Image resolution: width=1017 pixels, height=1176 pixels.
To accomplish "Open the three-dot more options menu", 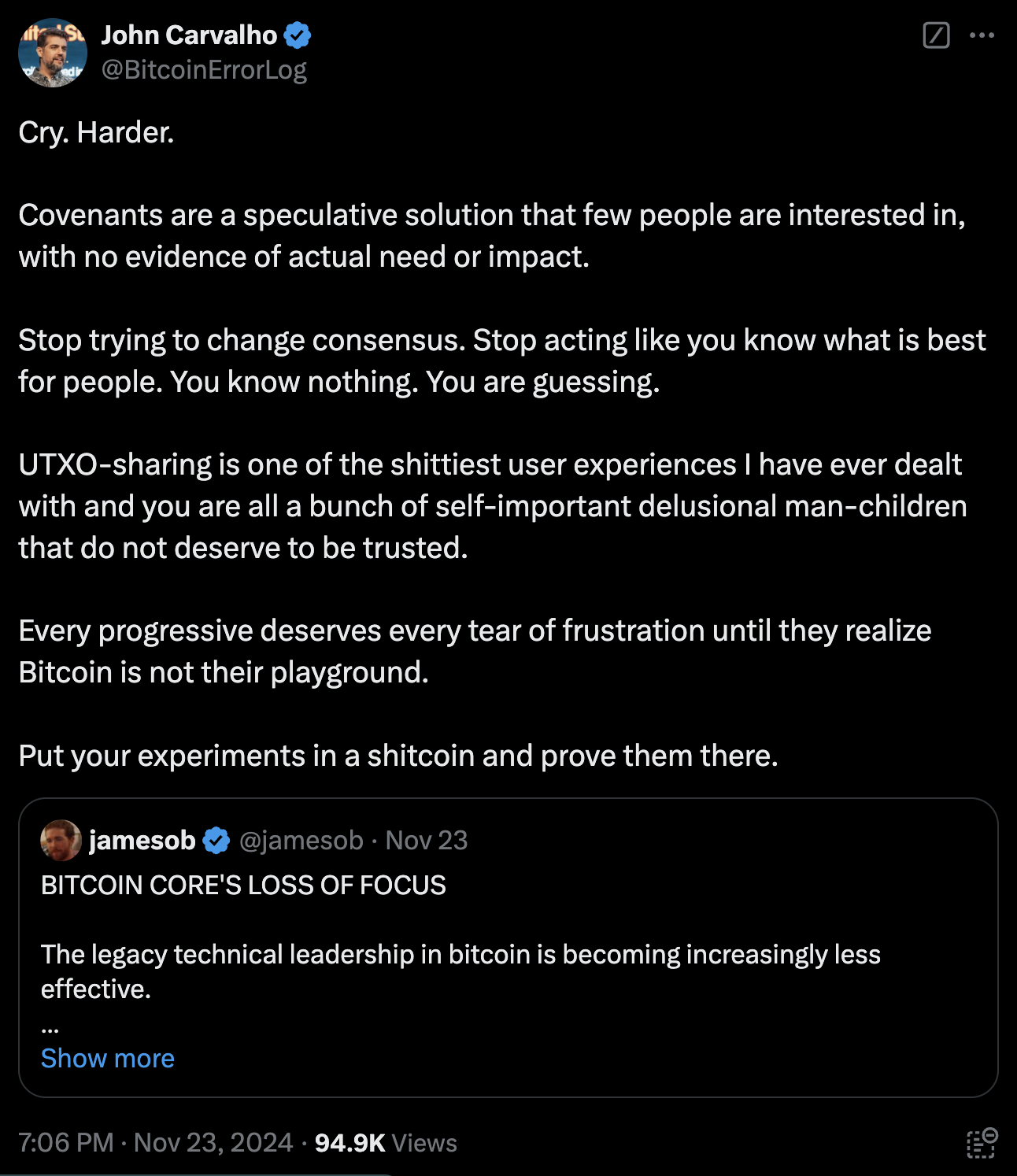I will [982, 35].
